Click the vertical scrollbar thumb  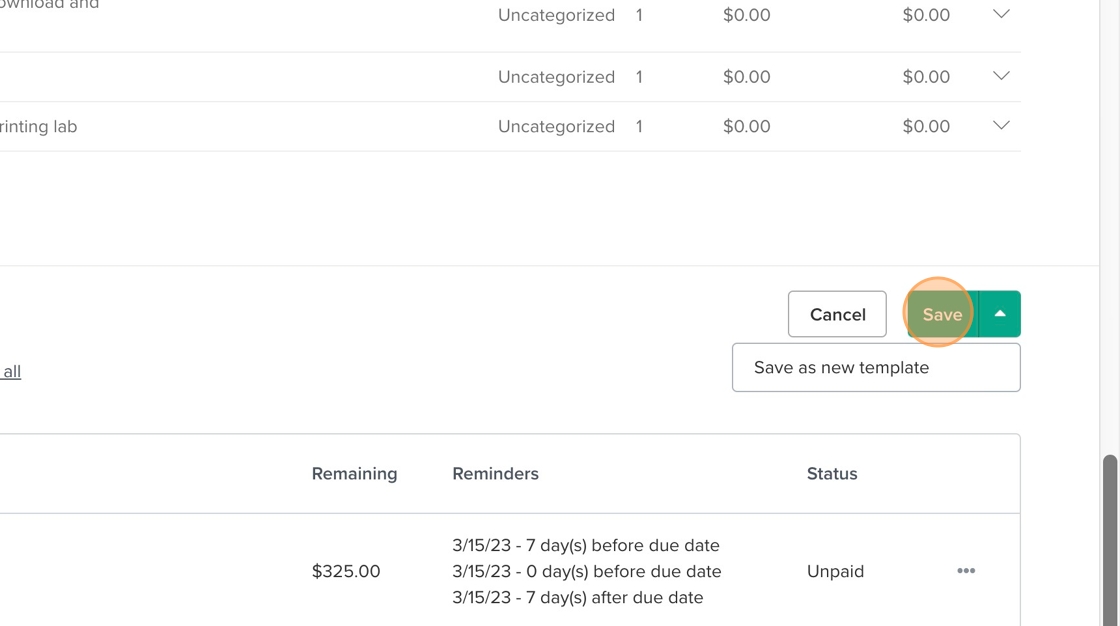coord(1109,540)
